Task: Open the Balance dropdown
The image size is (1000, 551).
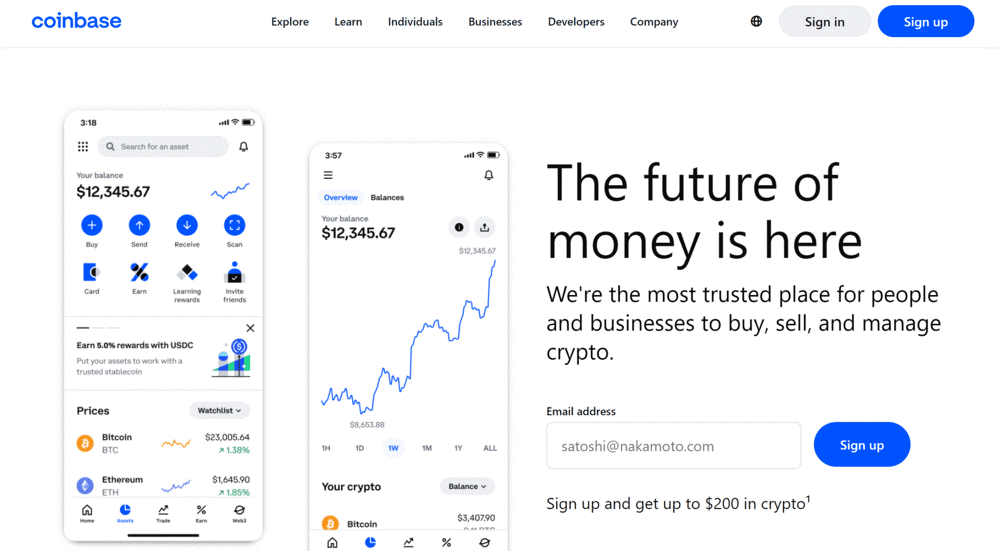Action: coord(468,486)
